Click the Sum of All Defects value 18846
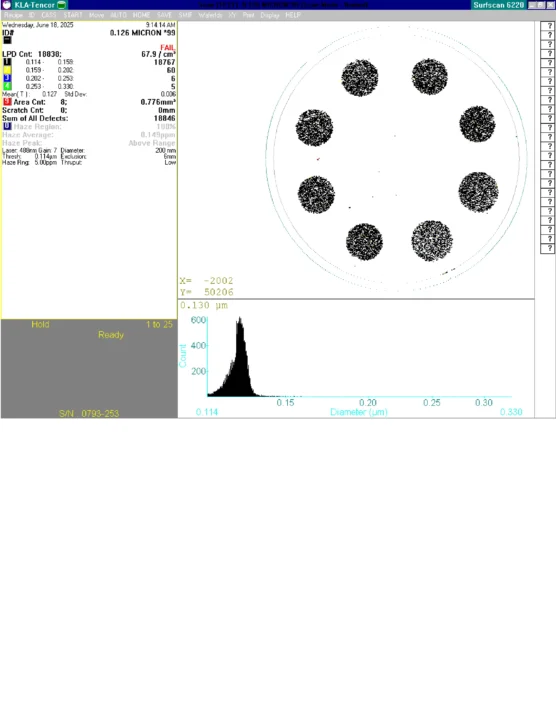Image resolution: width=556 pixels, height=720 pixels. point(165,118)
